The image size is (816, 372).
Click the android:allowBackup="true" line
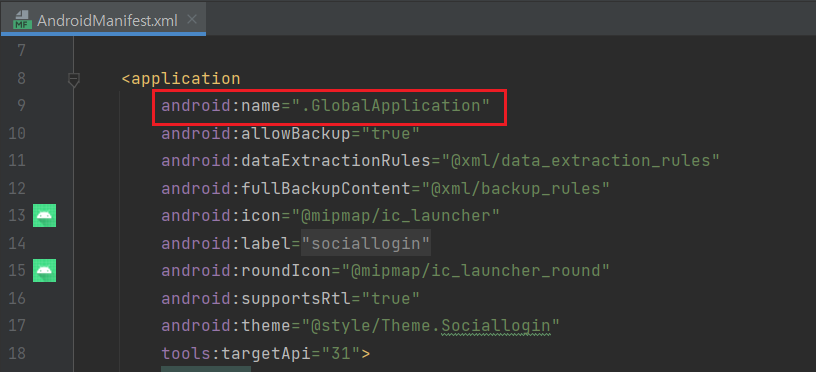(x=290, y=134)
